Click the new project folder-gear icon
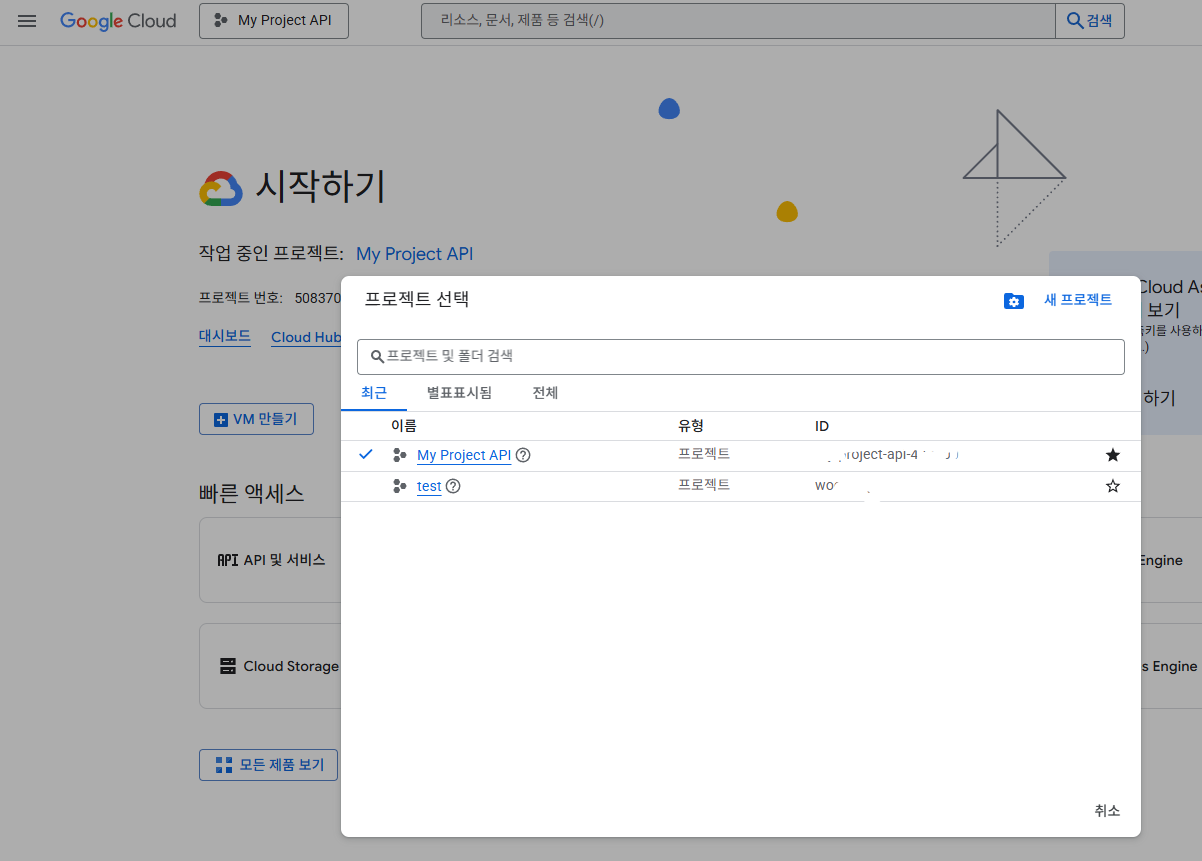Viewport: 1202px width, 861px height. [x=1014, y=301]
